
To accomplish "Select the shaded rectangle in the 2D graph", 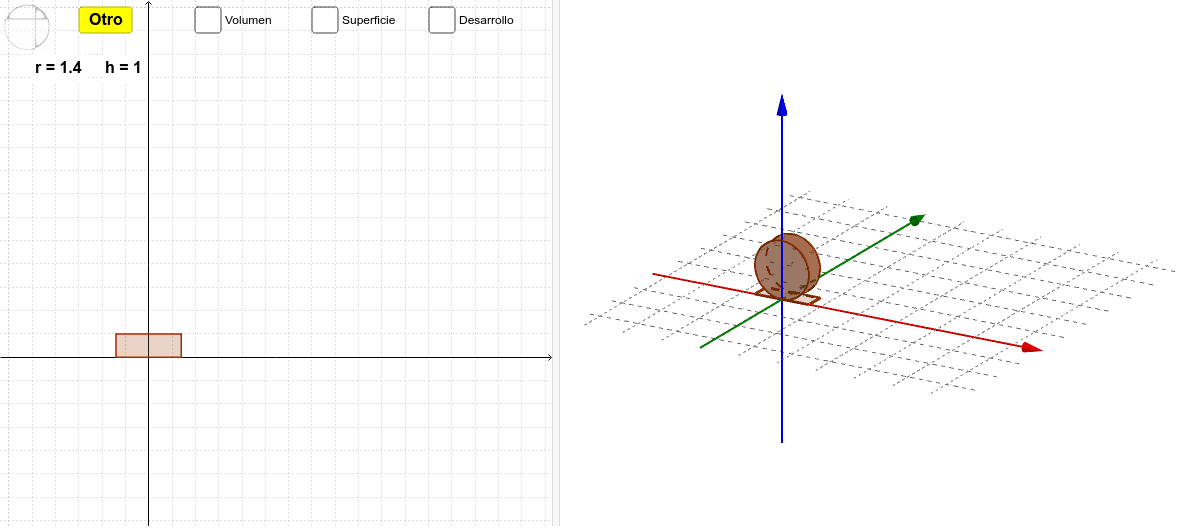I will (148, 345).
